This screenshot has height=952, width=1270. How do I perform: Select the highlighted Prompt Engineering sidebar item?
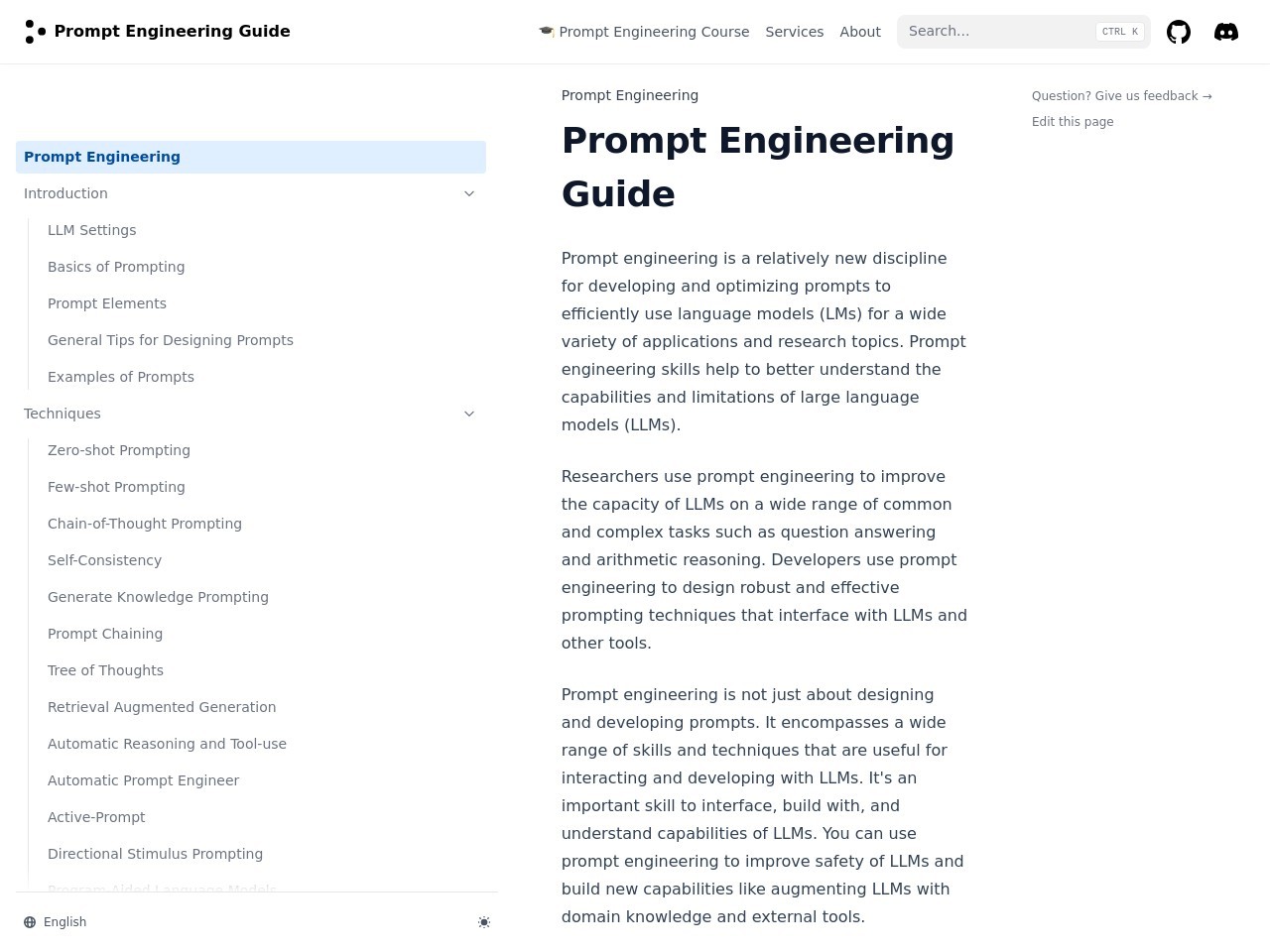tap(102, 157)
